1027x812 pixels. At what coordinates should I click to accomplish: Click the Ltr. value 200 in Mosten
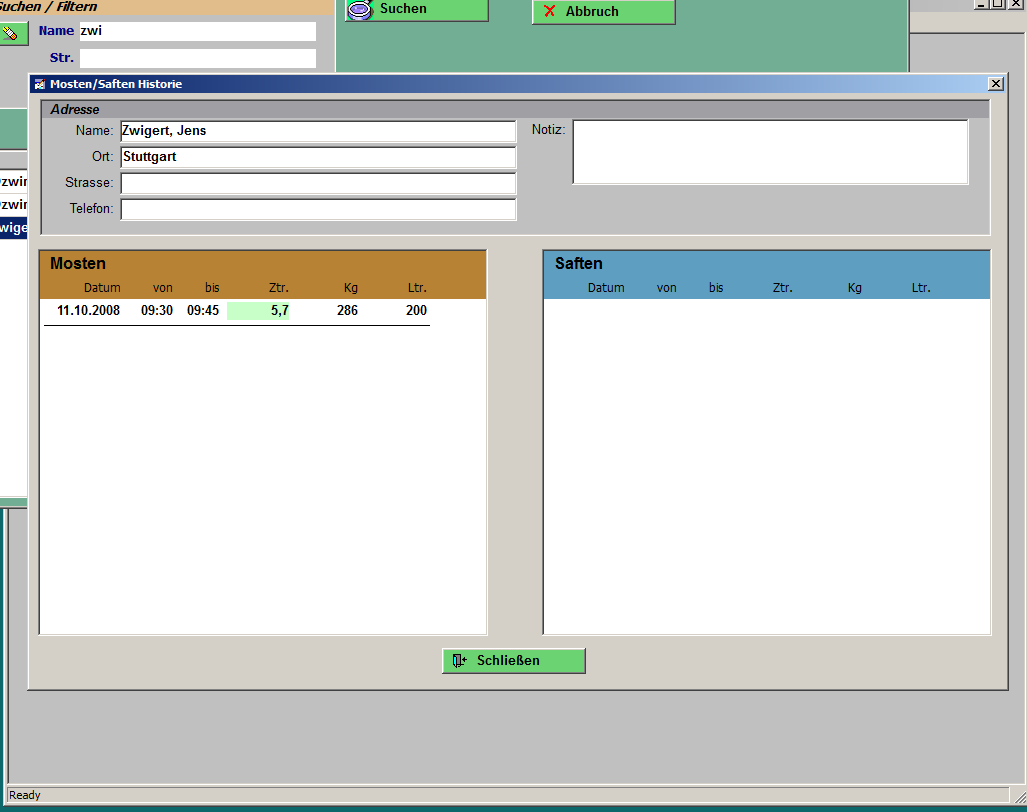click(x=416, y=311)
